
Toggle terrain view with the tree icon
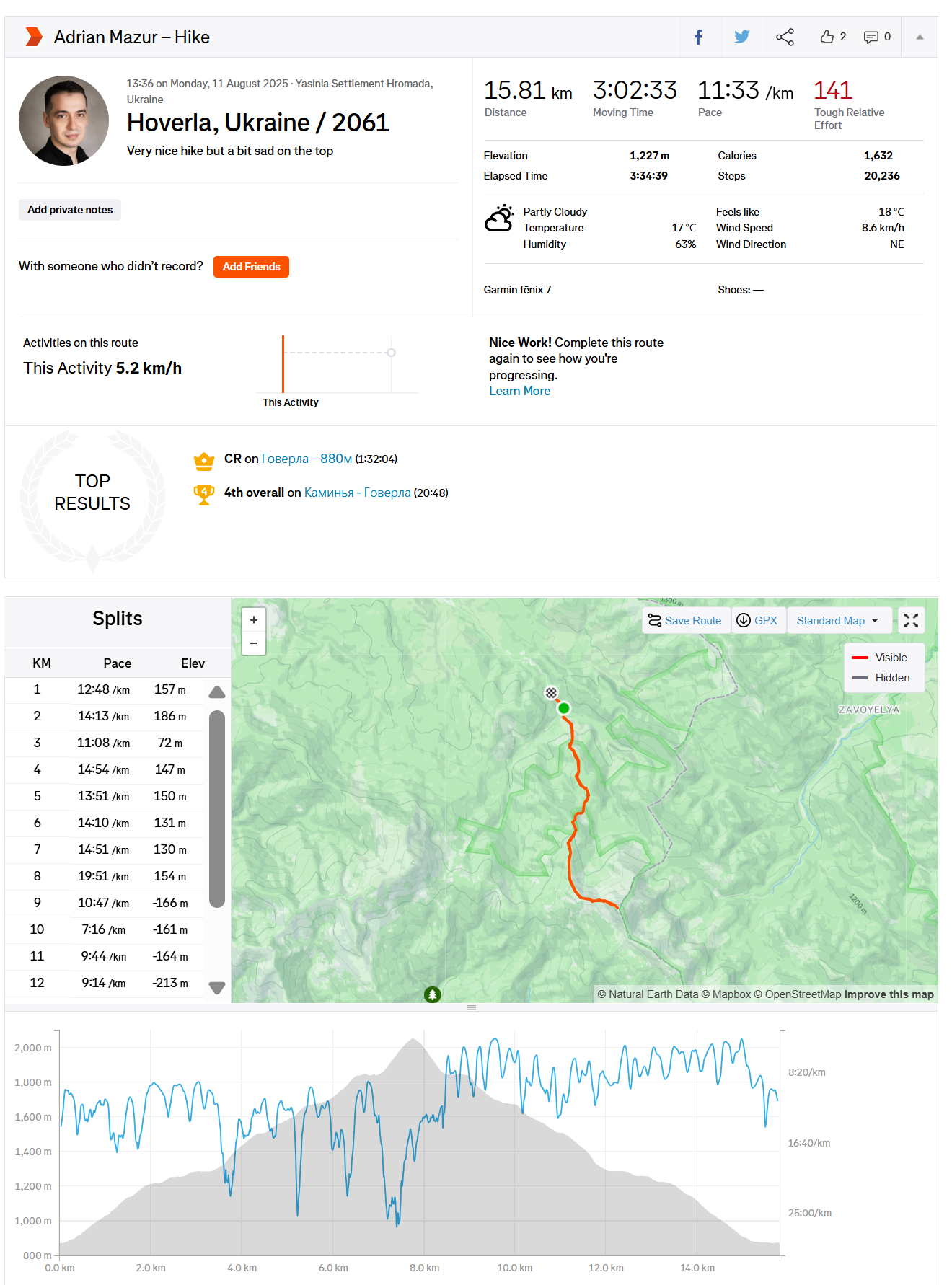coord(432,993)
